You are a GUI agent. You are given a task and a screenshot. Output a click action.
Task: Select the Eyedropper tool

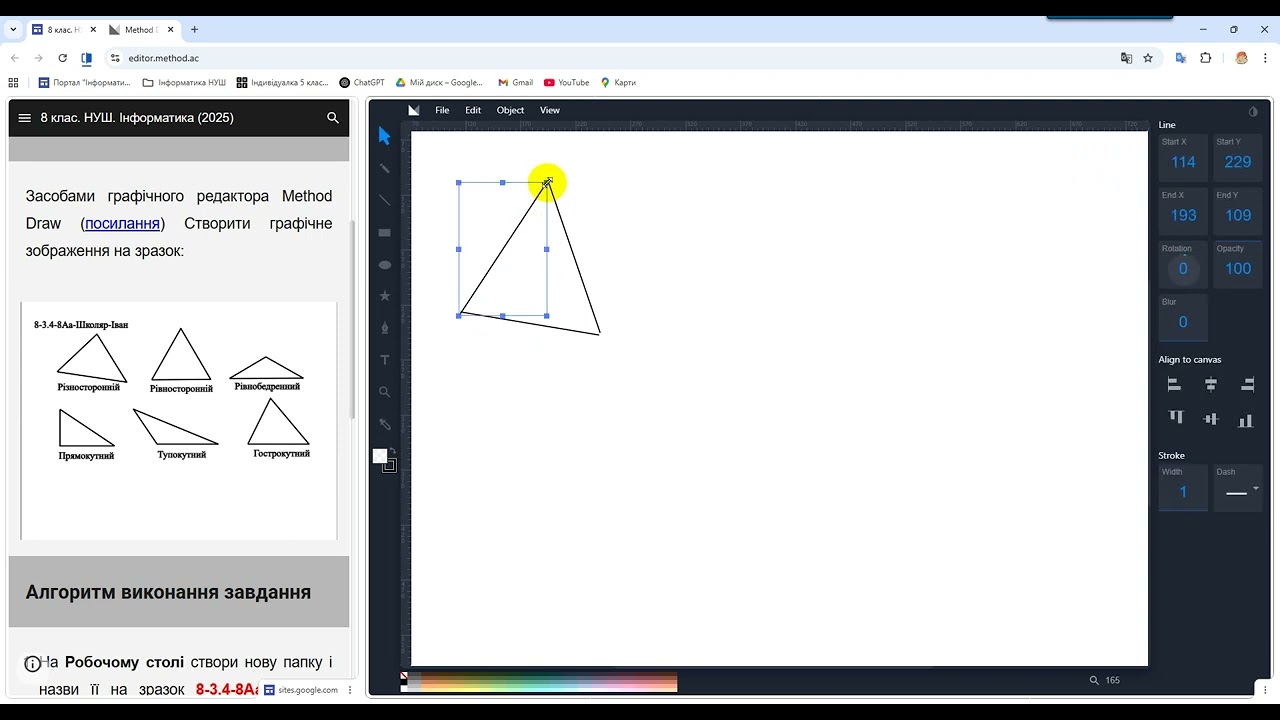385,424
